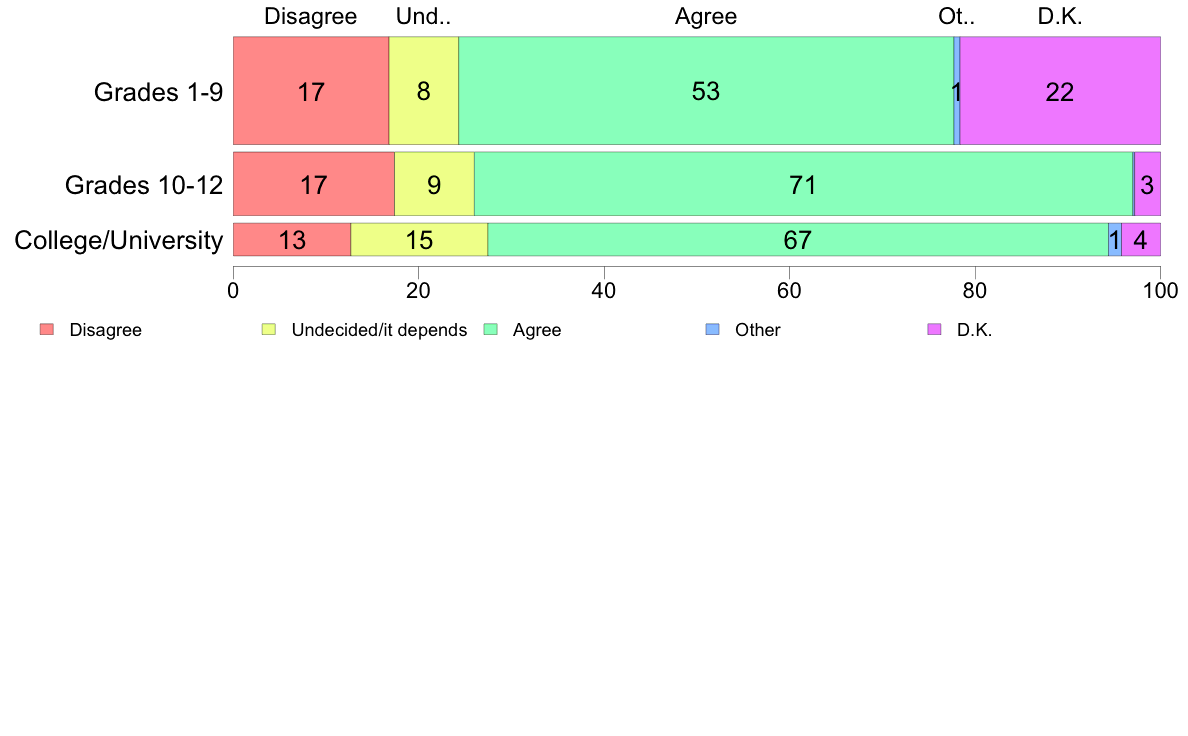1188x736 pixels.
Task: Click the College/University D.K. segment showing 4
Action: [1141, 240]
